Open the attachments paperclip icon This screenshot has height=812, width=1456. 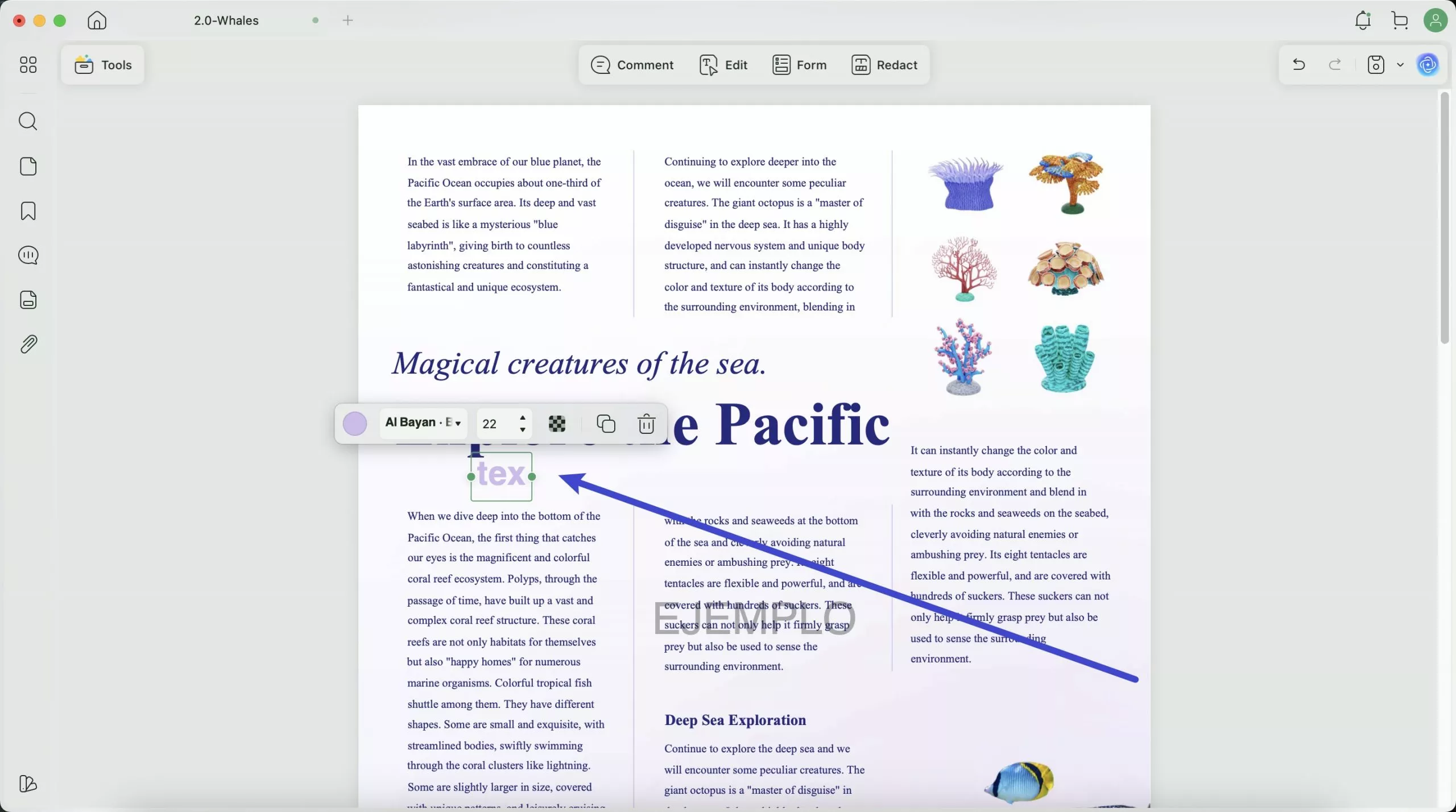(x=28, y=344)
